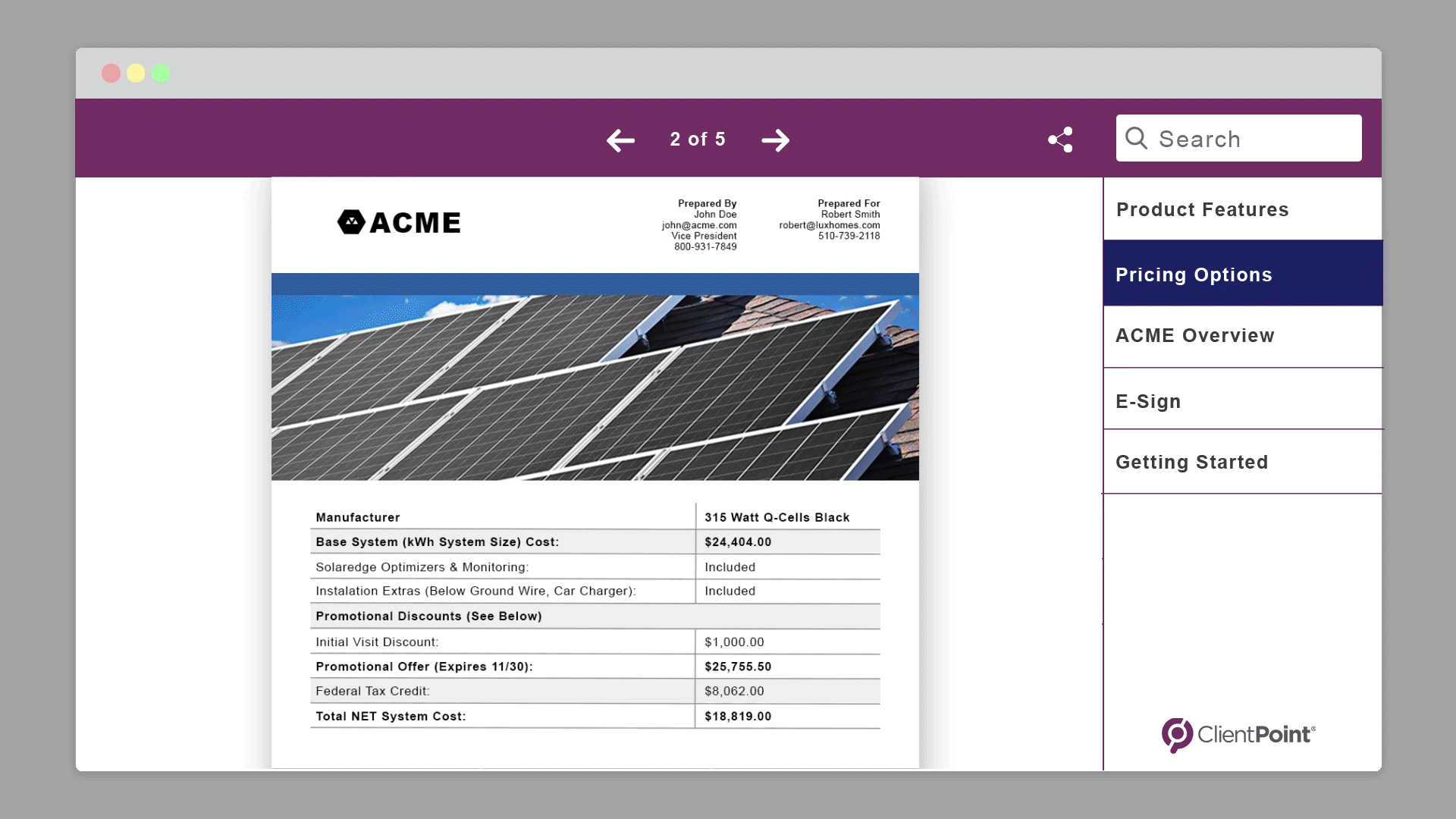Image resolution: width=1456 pixels, height=819 pixels.
Task: Click the john@acme.com email address
Action: coord(698,225)
